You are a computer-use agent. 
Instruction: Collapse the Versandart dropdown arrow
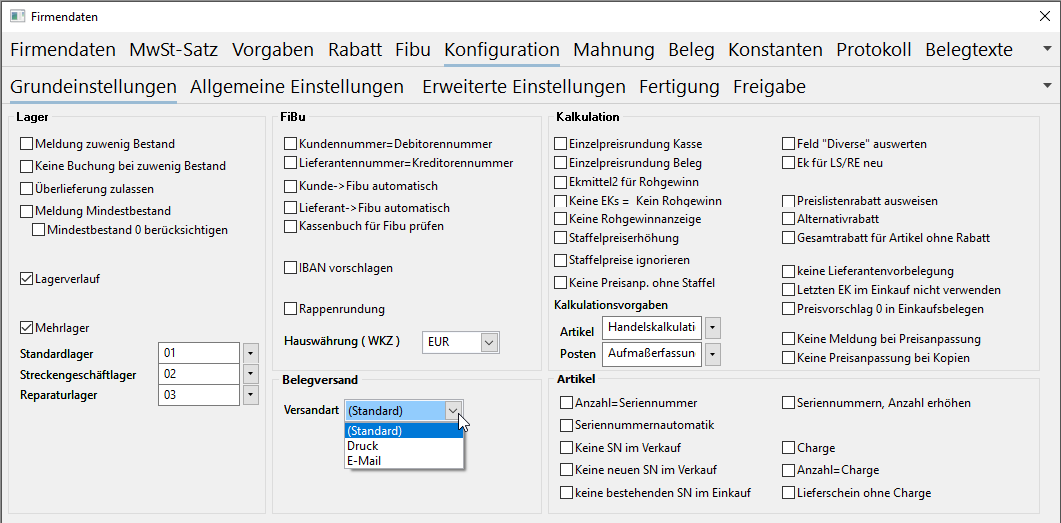(454, 410)
